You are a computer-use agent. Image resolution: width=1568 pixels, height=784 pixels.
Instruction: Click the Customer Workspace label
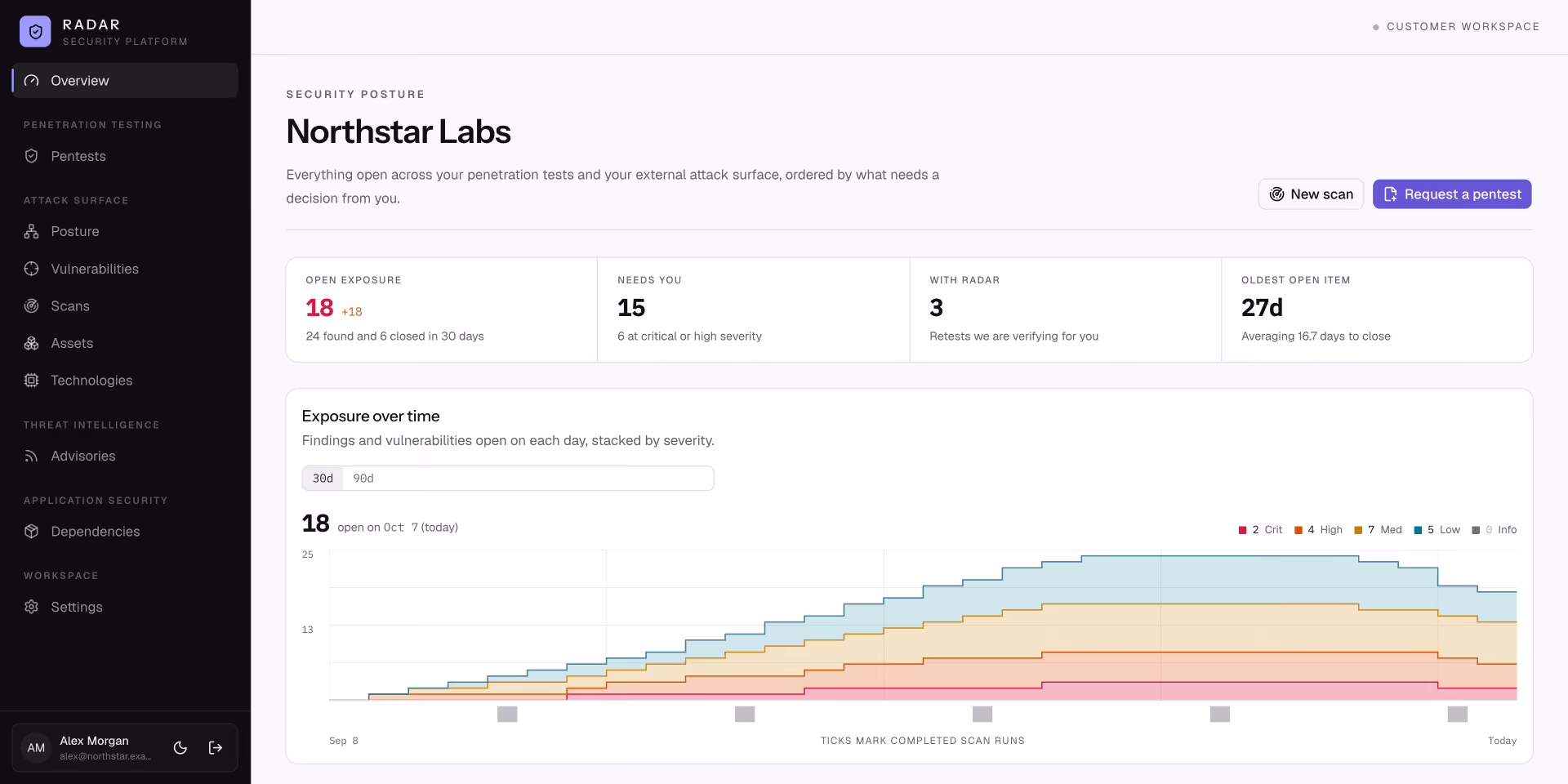1463,27
